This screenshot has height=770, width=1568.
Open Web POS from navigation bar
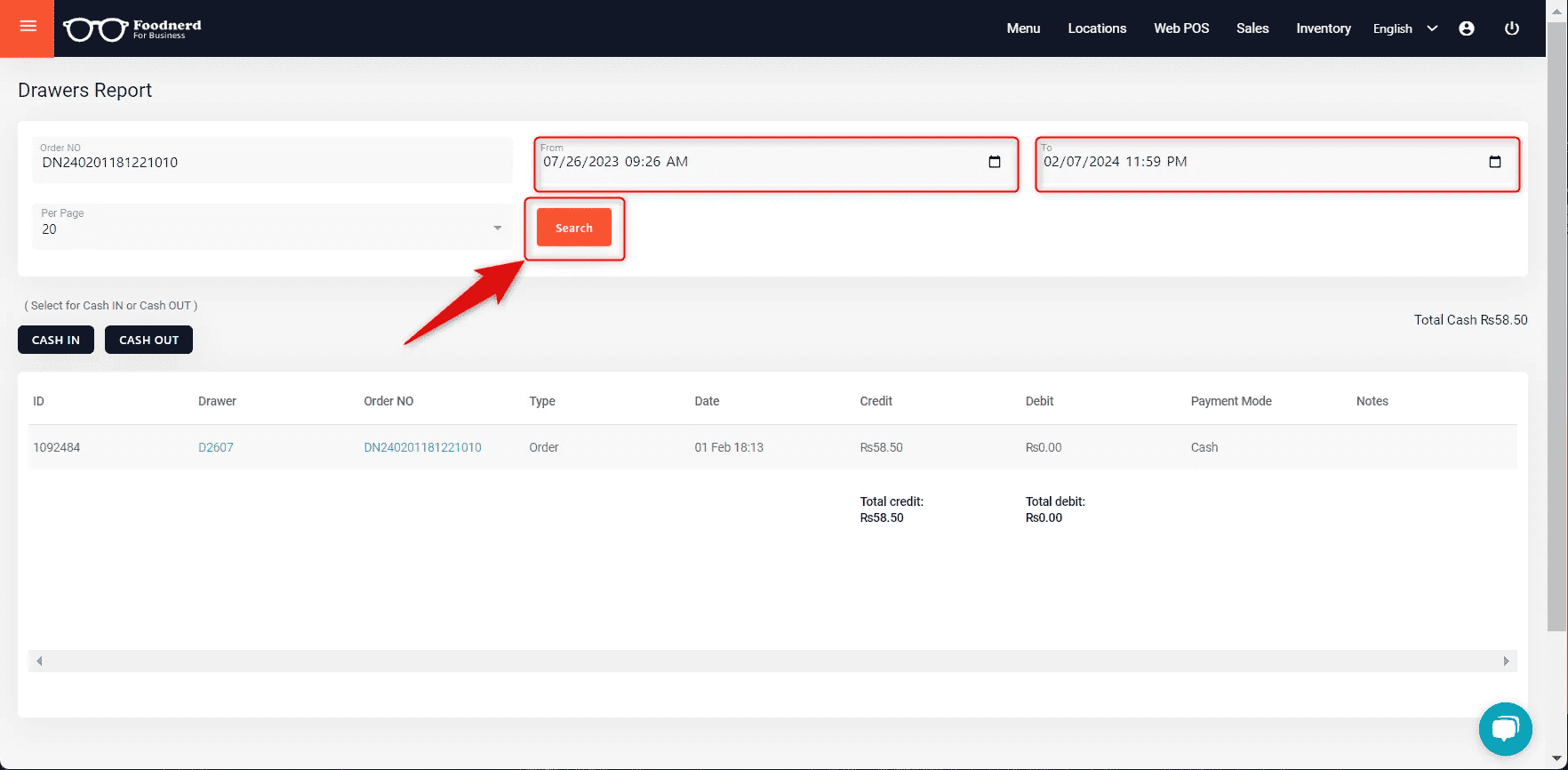[1180, 28]
